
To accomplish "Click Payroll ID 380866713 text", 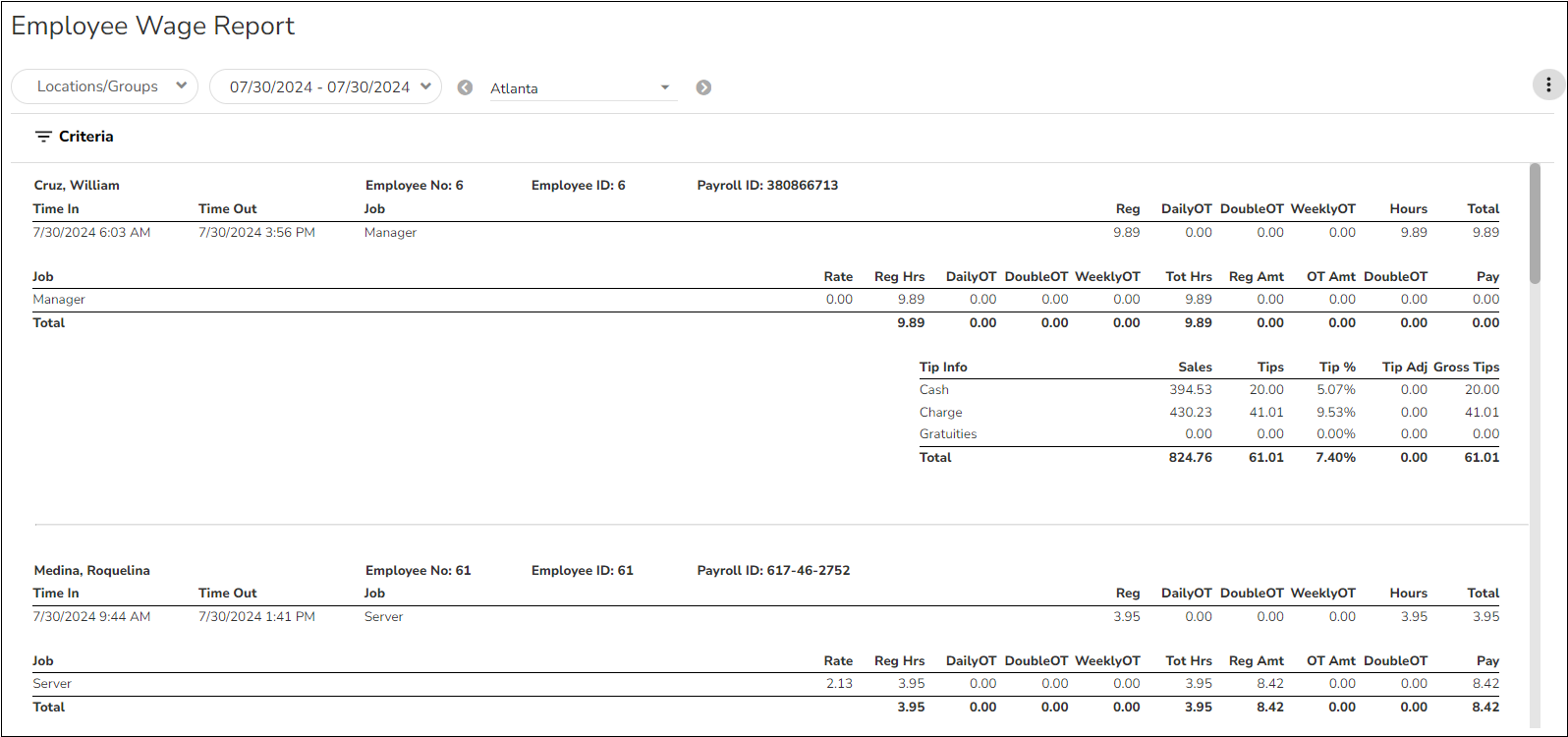I will 767,185.
